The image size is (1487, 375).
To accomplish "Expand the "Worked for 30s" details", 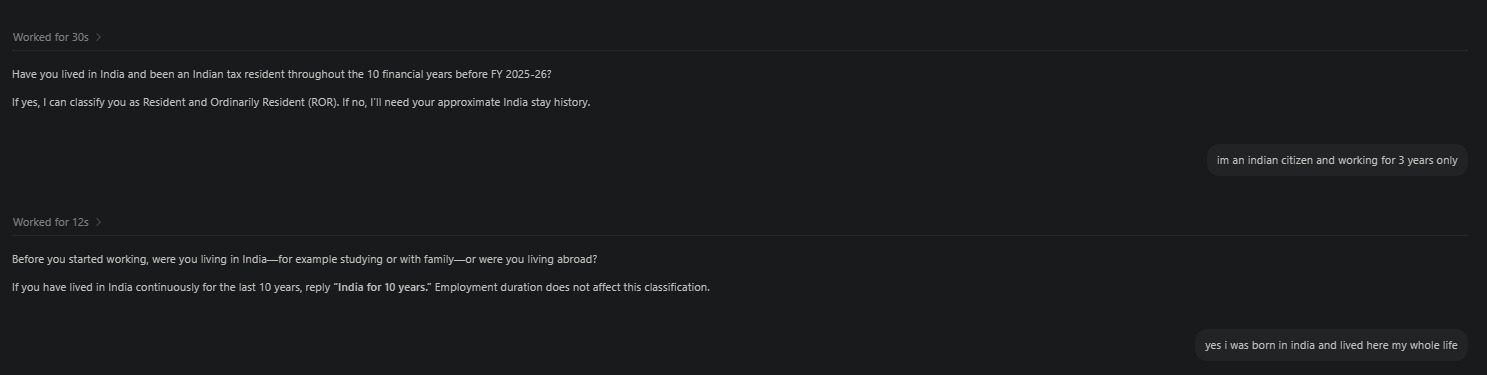I will point(51,37).
